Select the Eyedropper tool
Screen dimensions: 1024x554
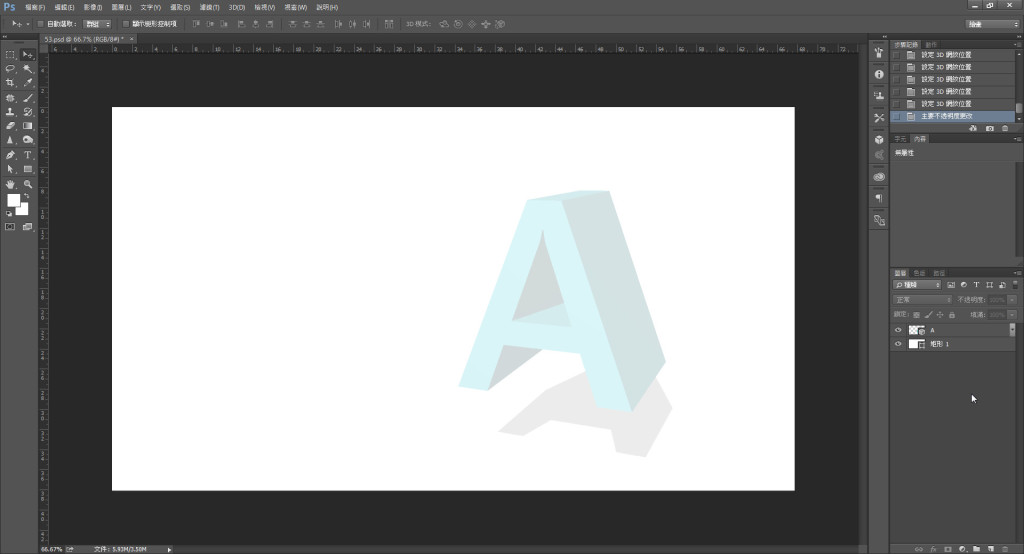click(x=28, y=83)
